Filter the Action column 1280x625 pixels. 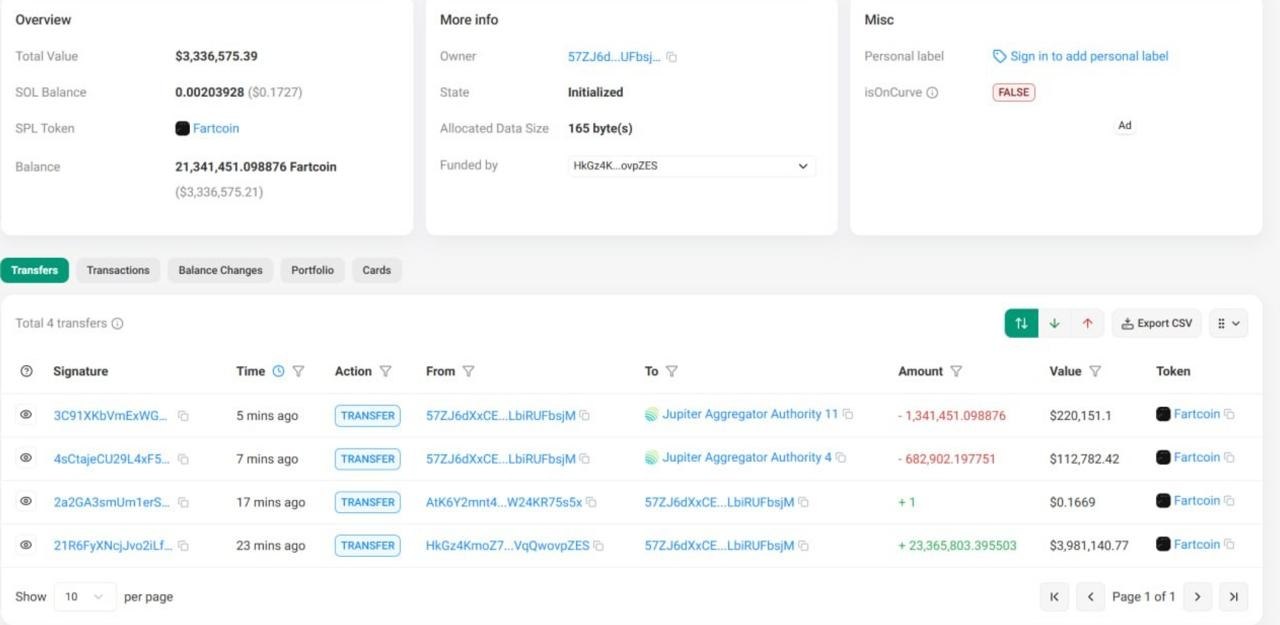click(386, 371)
